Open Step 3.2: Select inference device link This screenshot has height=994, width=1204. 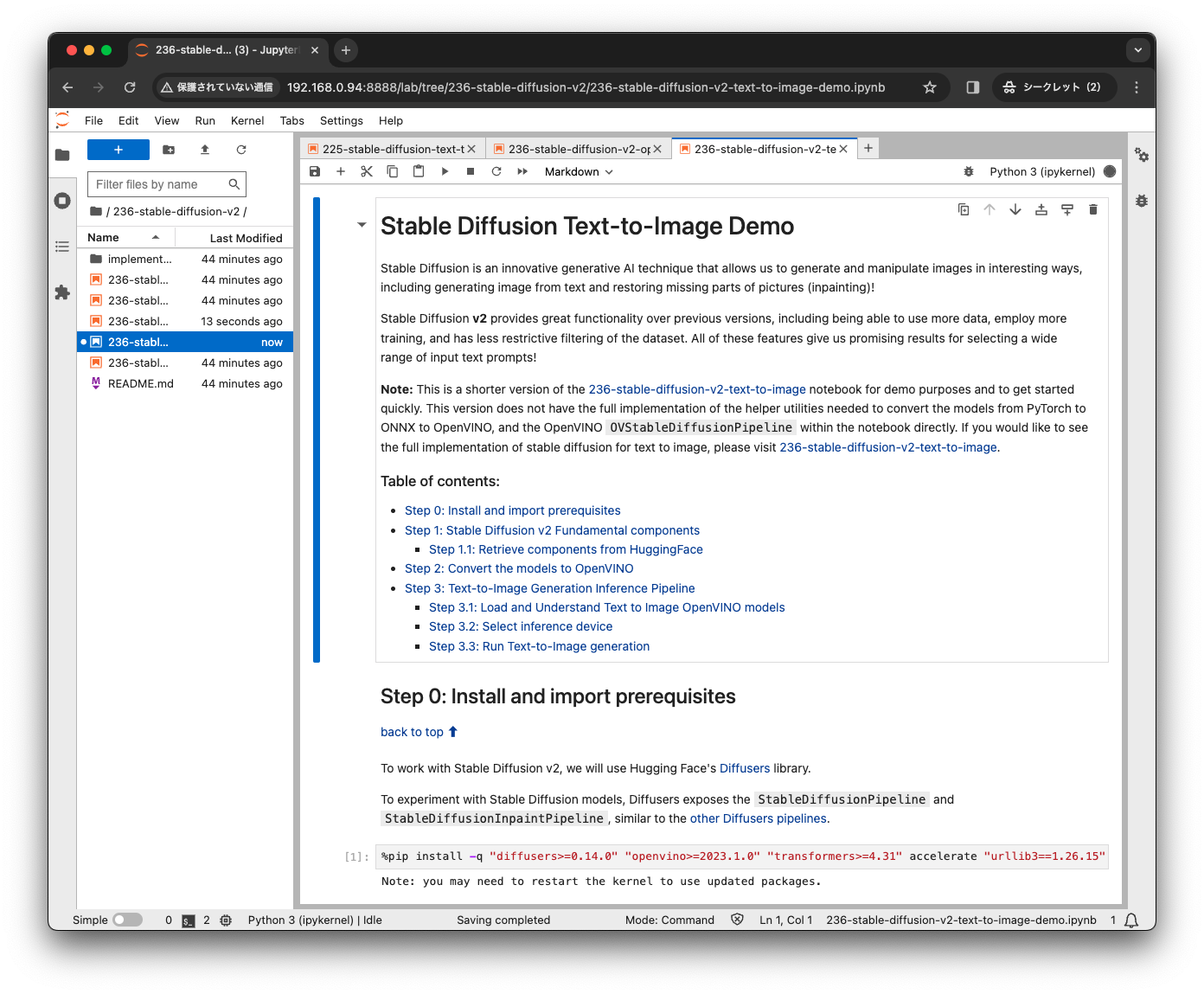(521, 626)
